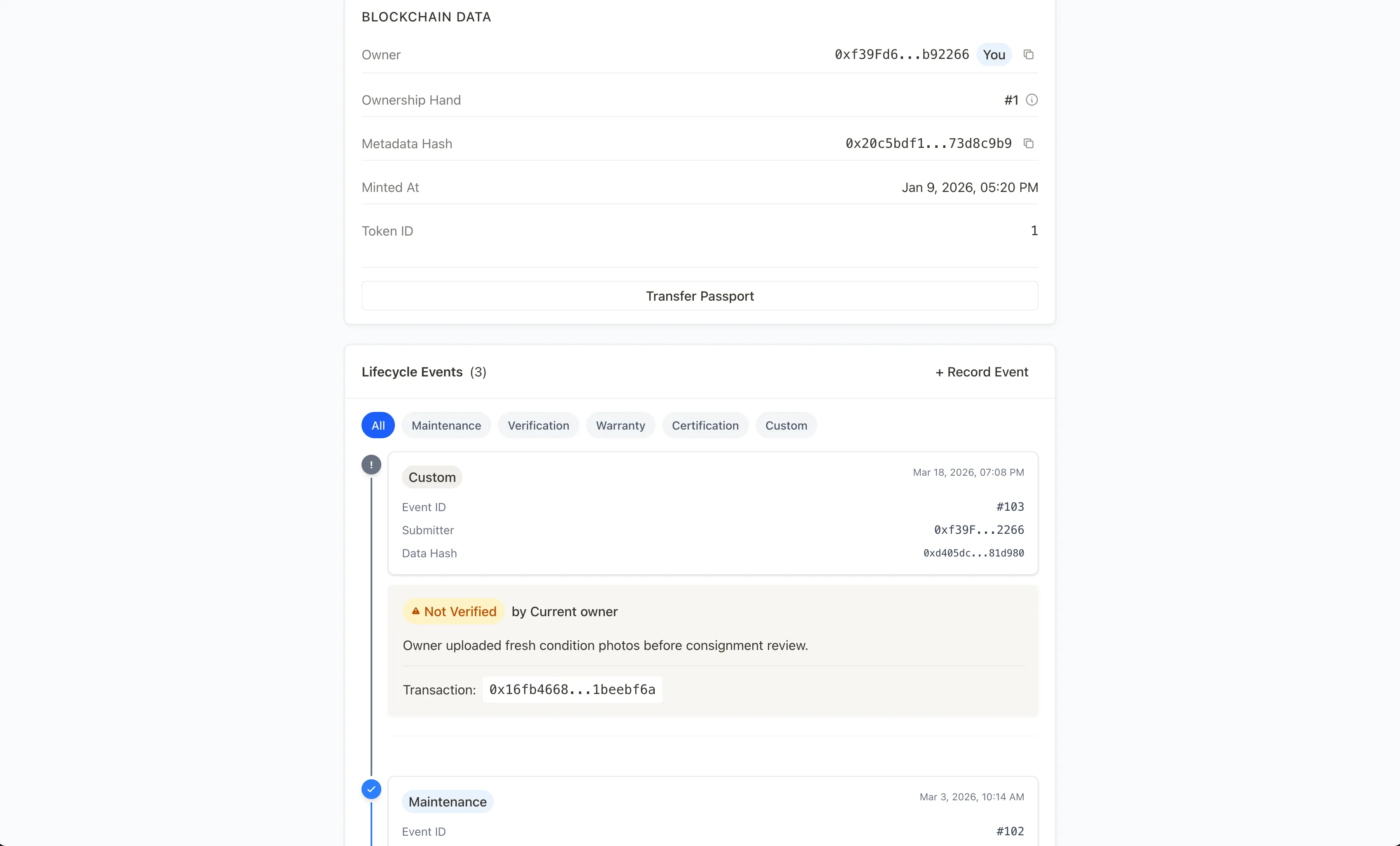The height and width of the screenshot is (846, 1400).
Task: Click the checkmark timeline icon on the Maintenance event
Action: [x=371, y=789]
